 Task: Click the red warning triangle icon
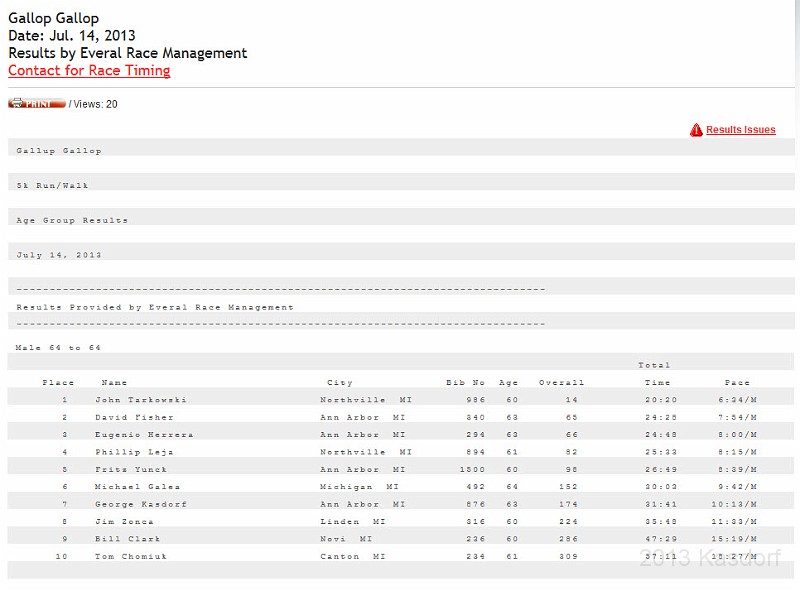696,130
